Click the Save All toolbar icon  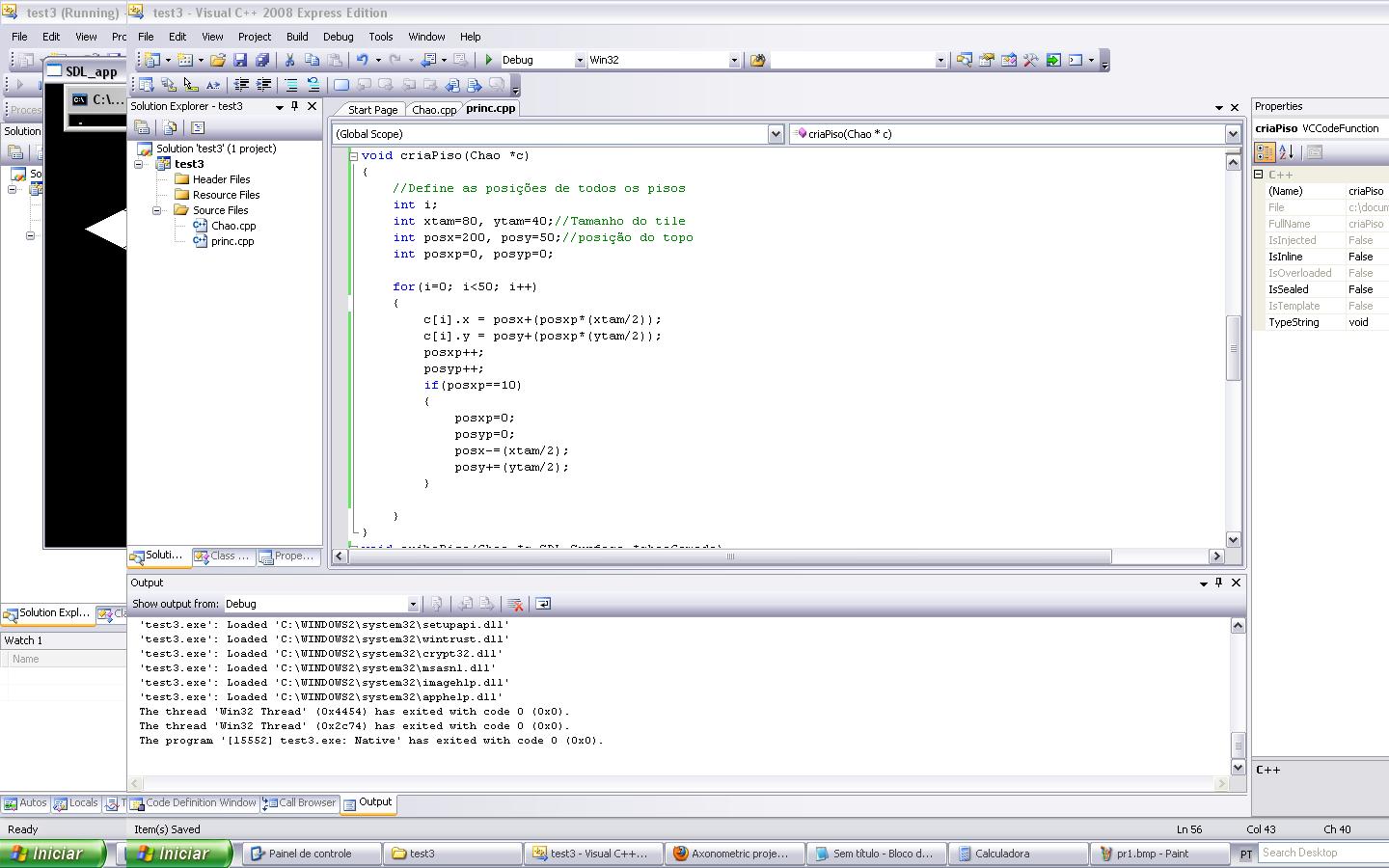pos(262,60)
